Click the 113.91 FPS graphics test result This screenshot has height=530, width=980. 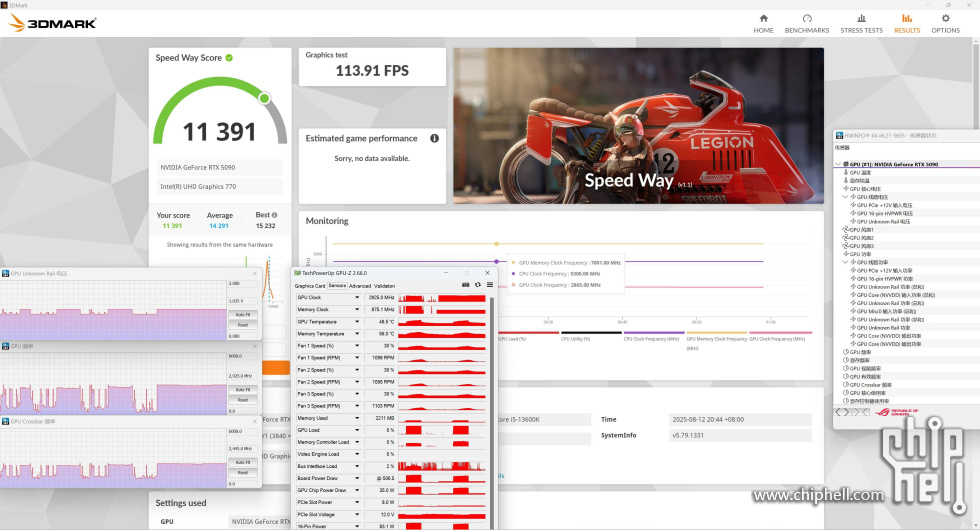(x=372, y=71)
